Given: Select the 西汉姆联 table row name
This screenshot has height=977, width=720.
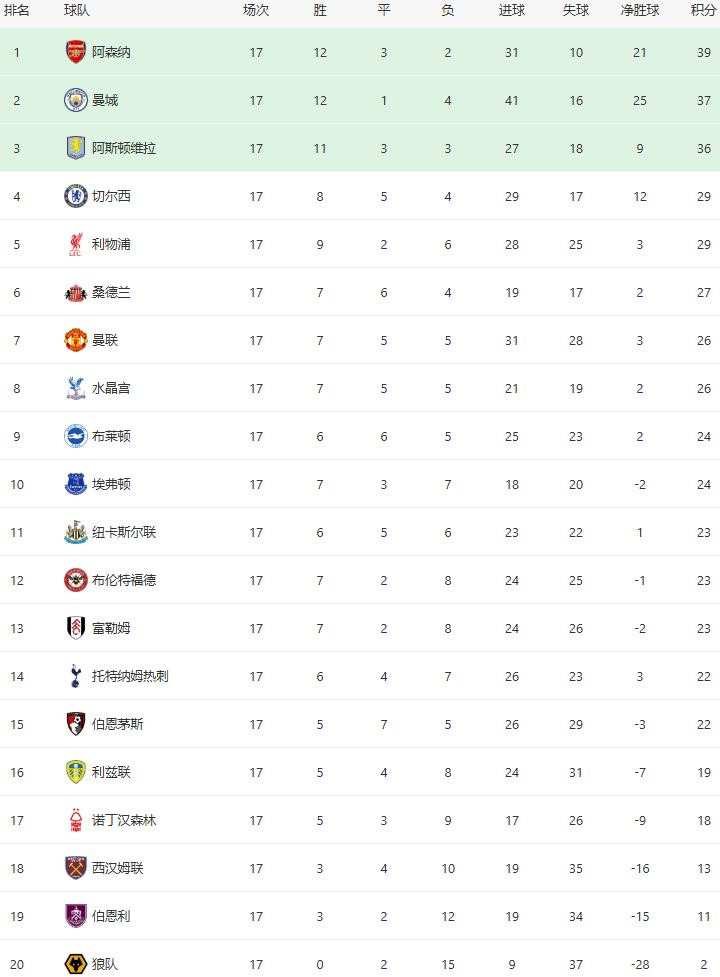Looking at the screenshot, I should click(x=117, y=868).
